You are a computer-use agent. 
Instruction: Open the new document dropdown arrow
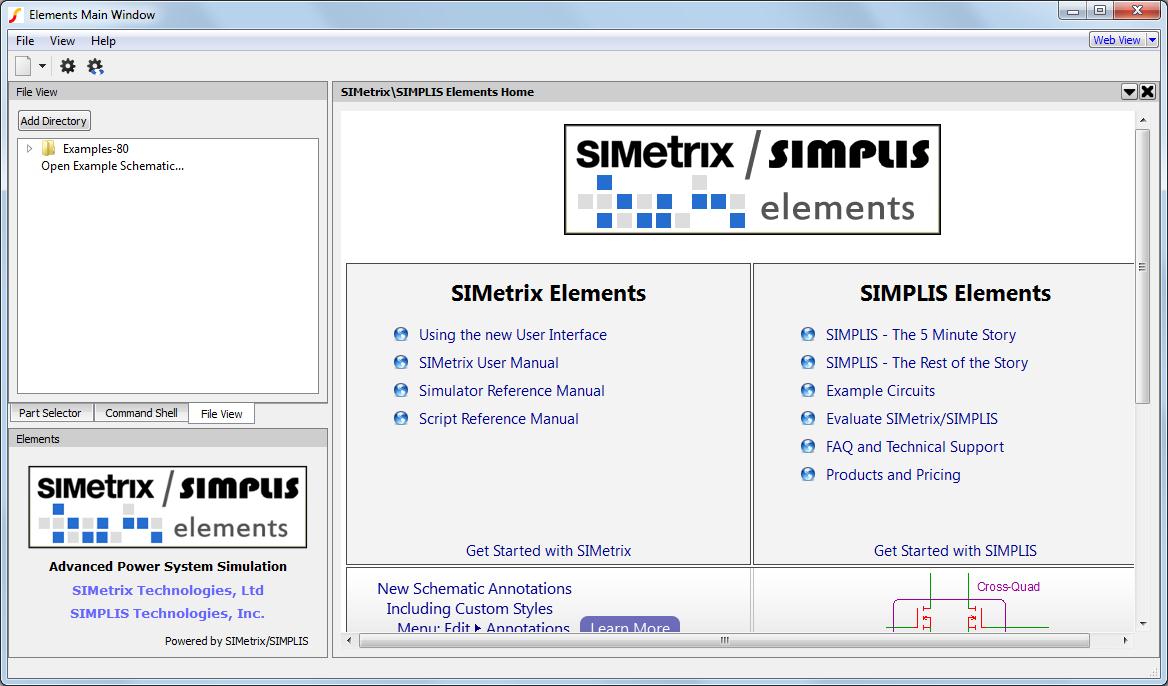pos(42,66)
